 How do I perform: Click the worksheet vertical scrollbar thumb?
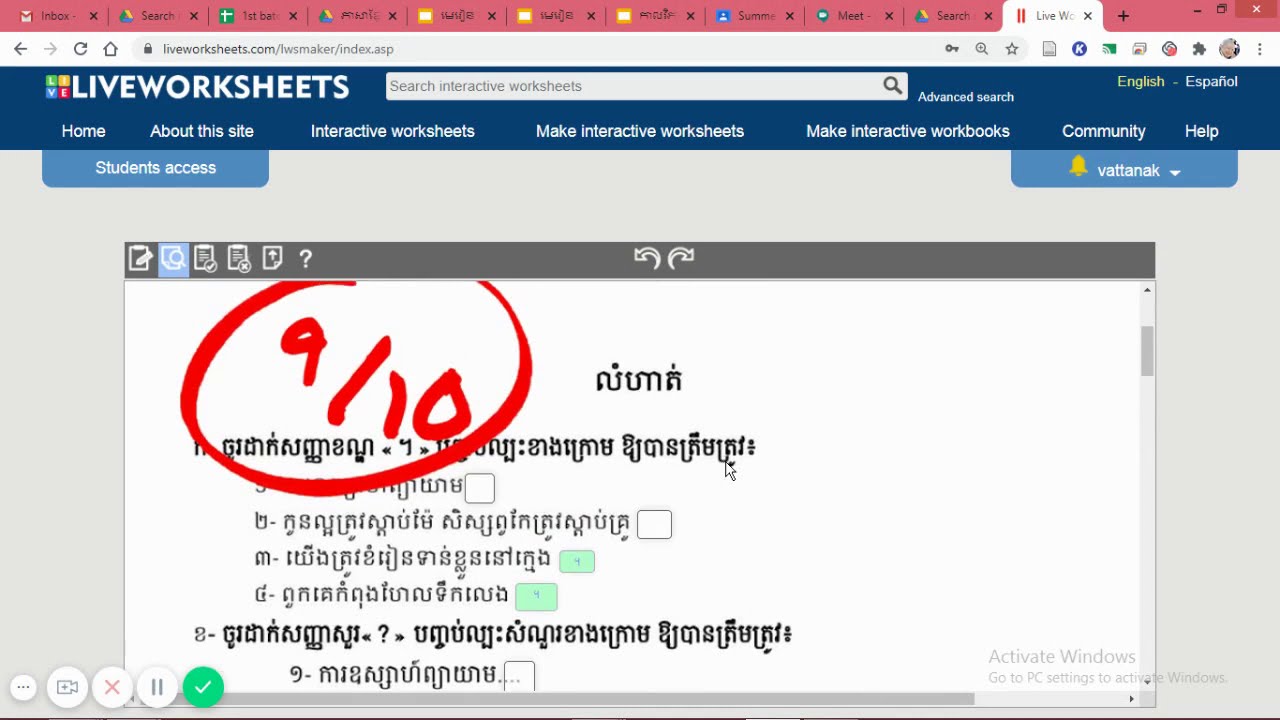[x=1147, y=351]
